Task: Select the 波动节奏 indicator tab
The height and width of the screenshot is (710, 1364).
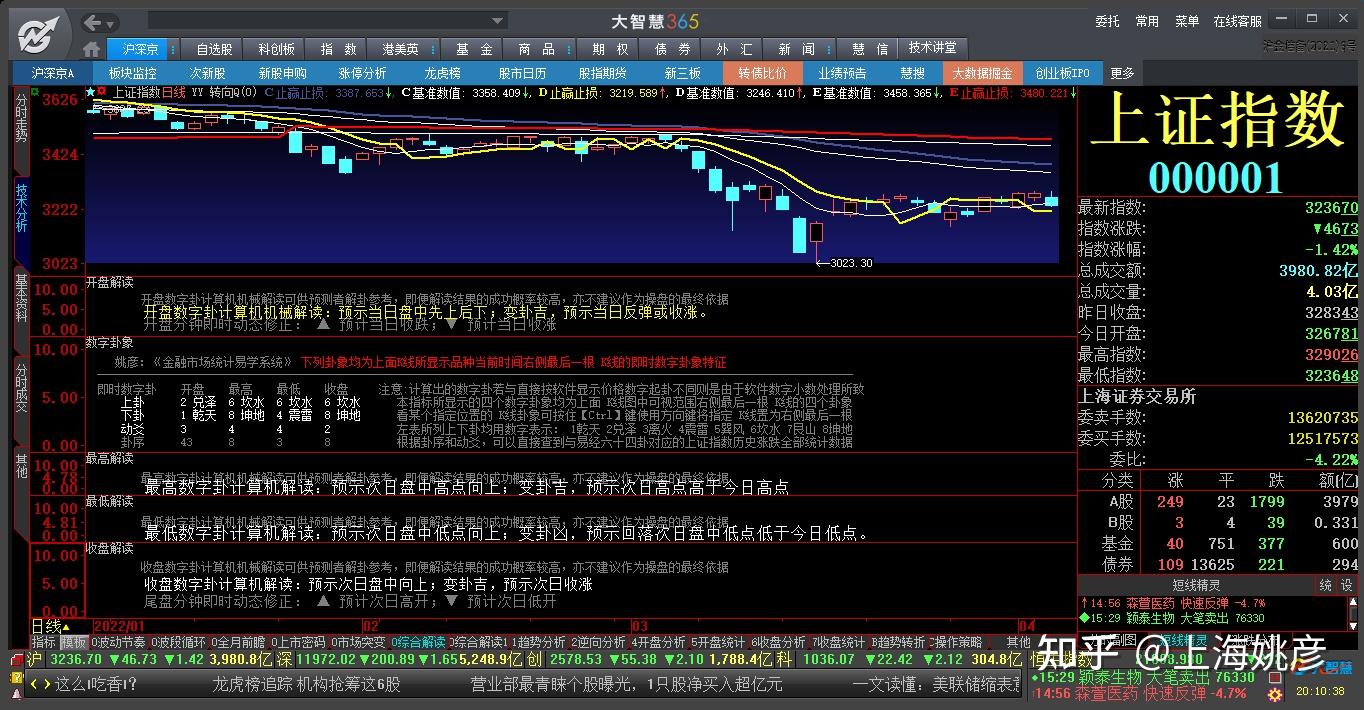Action: pos(118,642)
